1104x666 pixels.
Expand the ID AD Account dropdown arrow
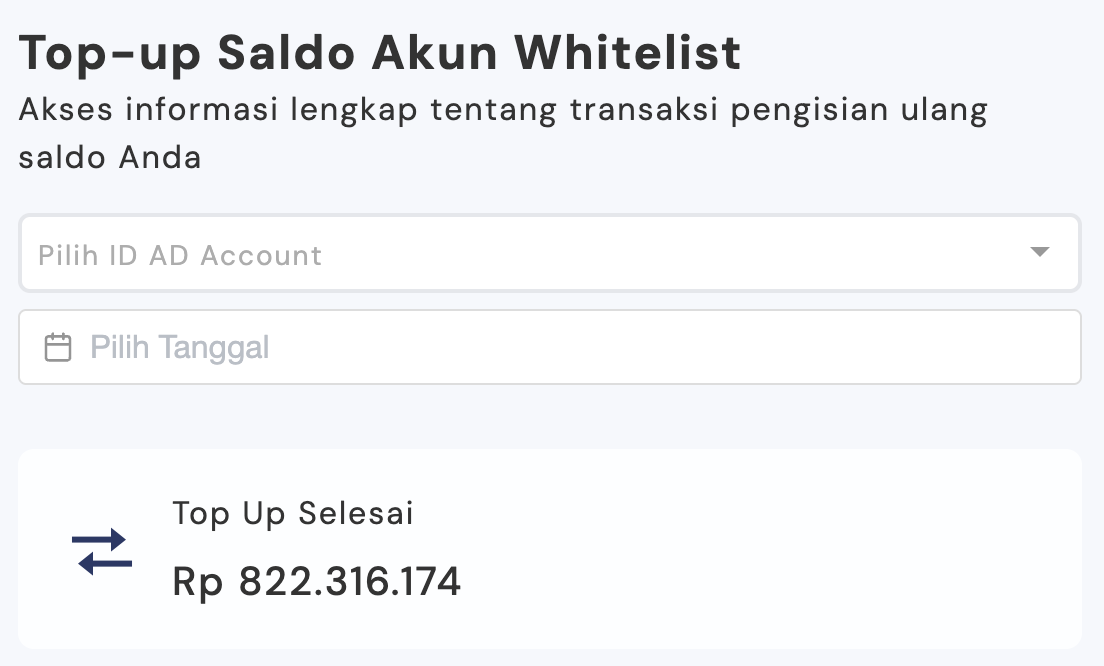pos(1040,252)
